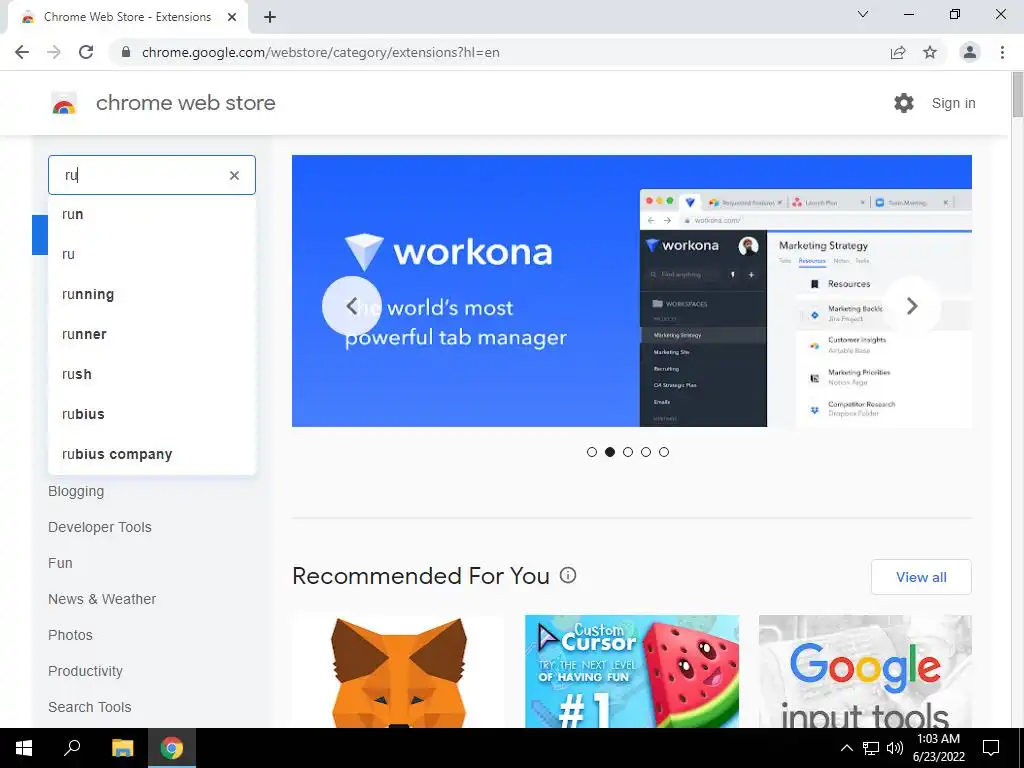Select fourth carousel dot
The height and width of the screenshot is (768, 1024).
[x=646, y=452]
